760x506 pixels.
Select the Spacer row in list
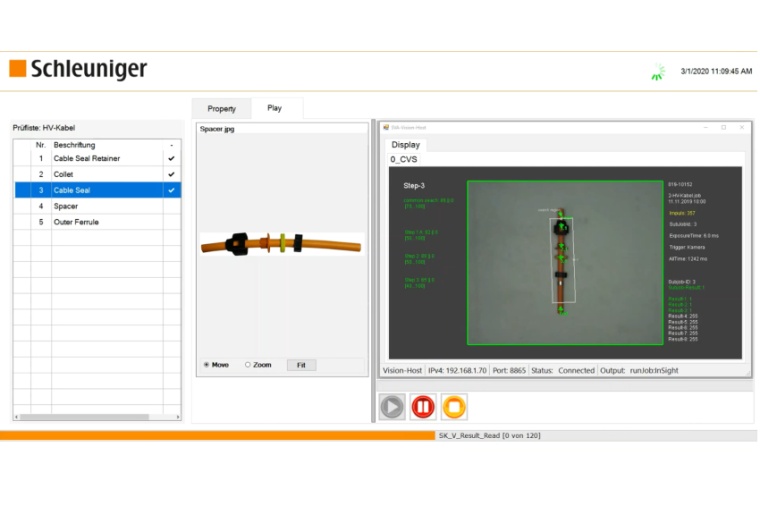pyautogui.click(x=100, y=206)
